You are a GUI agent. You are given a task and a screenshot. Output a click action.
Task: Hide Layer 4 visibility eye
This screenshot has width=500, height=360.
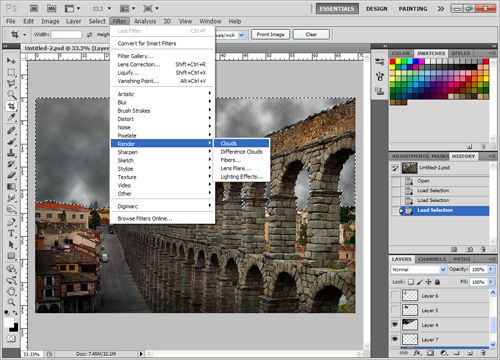coord(395,324)
